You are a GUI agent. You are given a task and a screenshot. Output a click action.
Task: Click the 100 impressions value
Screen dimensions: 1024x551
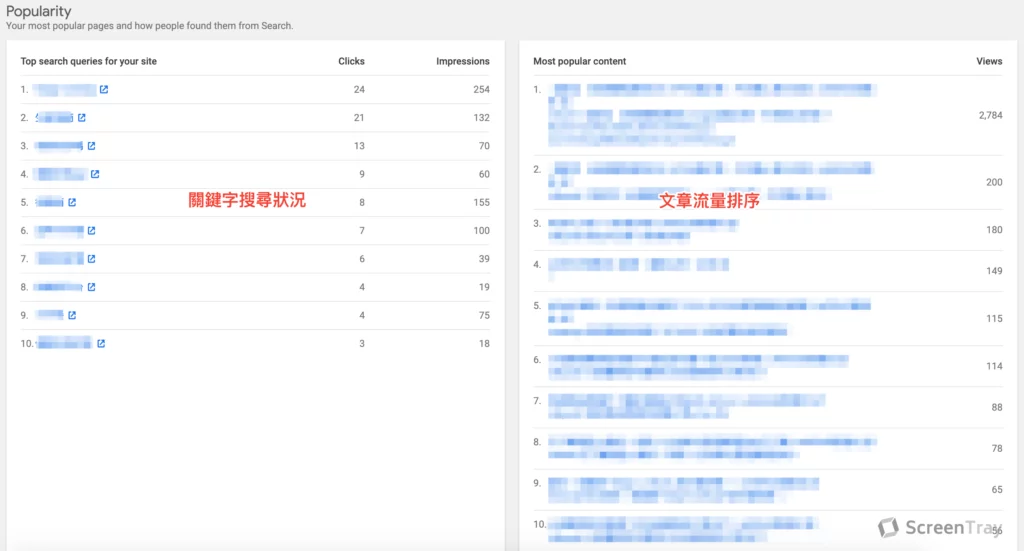[481, 230]
